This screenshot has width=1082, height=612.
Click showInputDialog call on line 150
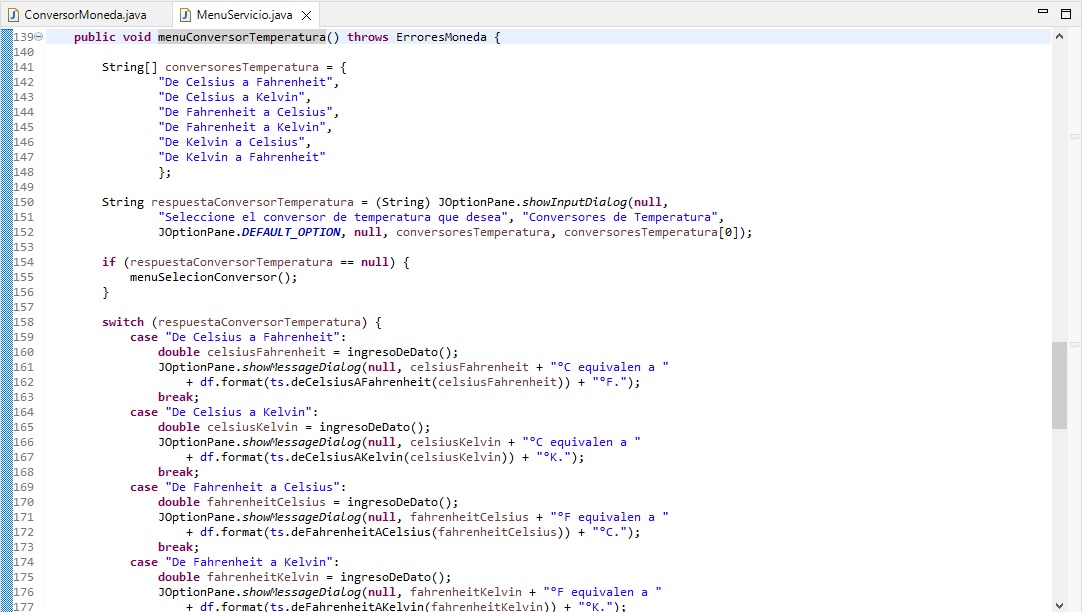574,202
